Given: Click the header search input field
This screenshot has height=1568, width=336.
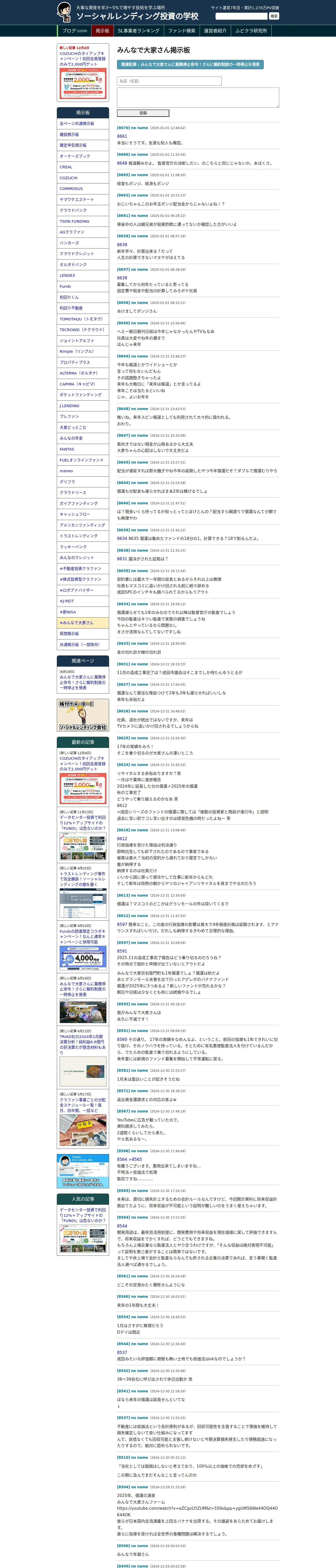Looking at the screenshot, I should click(242, 16).
